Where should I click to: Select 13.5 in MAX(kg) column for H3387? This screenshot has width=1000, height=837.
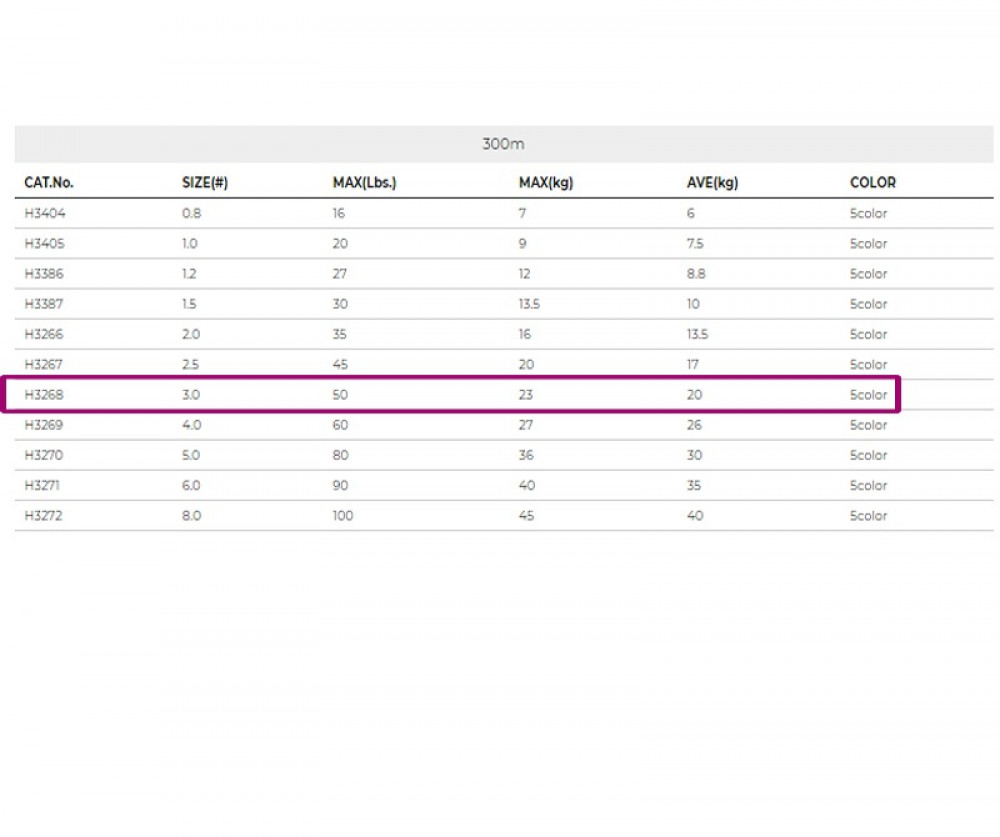pyautogui.click(x=529, y=304)
